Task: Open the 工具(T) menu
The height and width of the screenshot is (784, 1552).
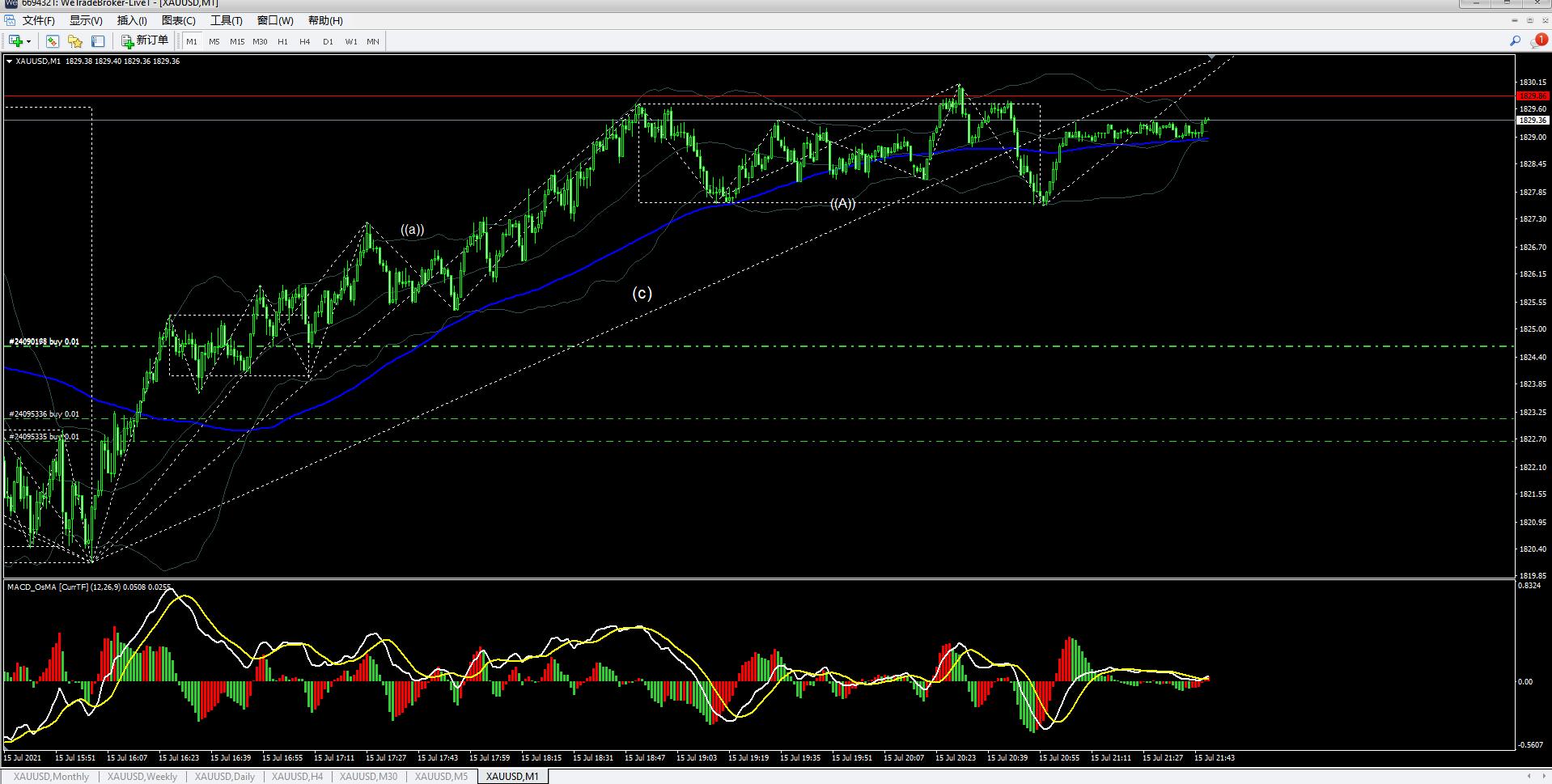Action: point(227,20)
